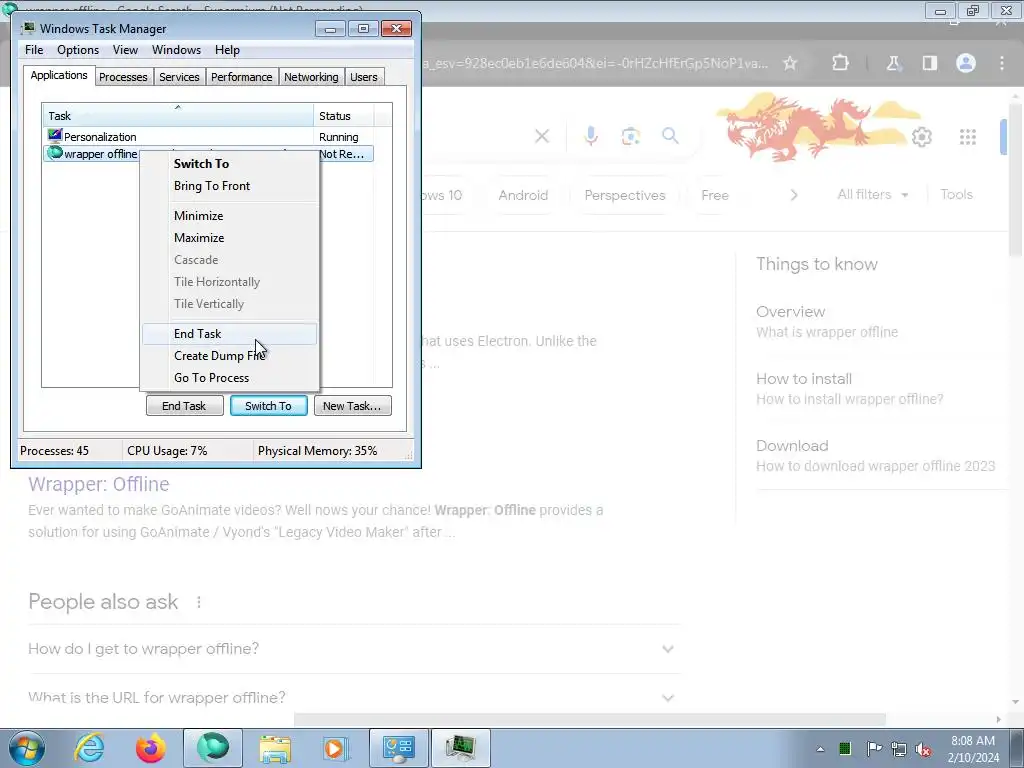The image size is (1024, 768).
Task: Select the Personalization task row
Action: 208,137
